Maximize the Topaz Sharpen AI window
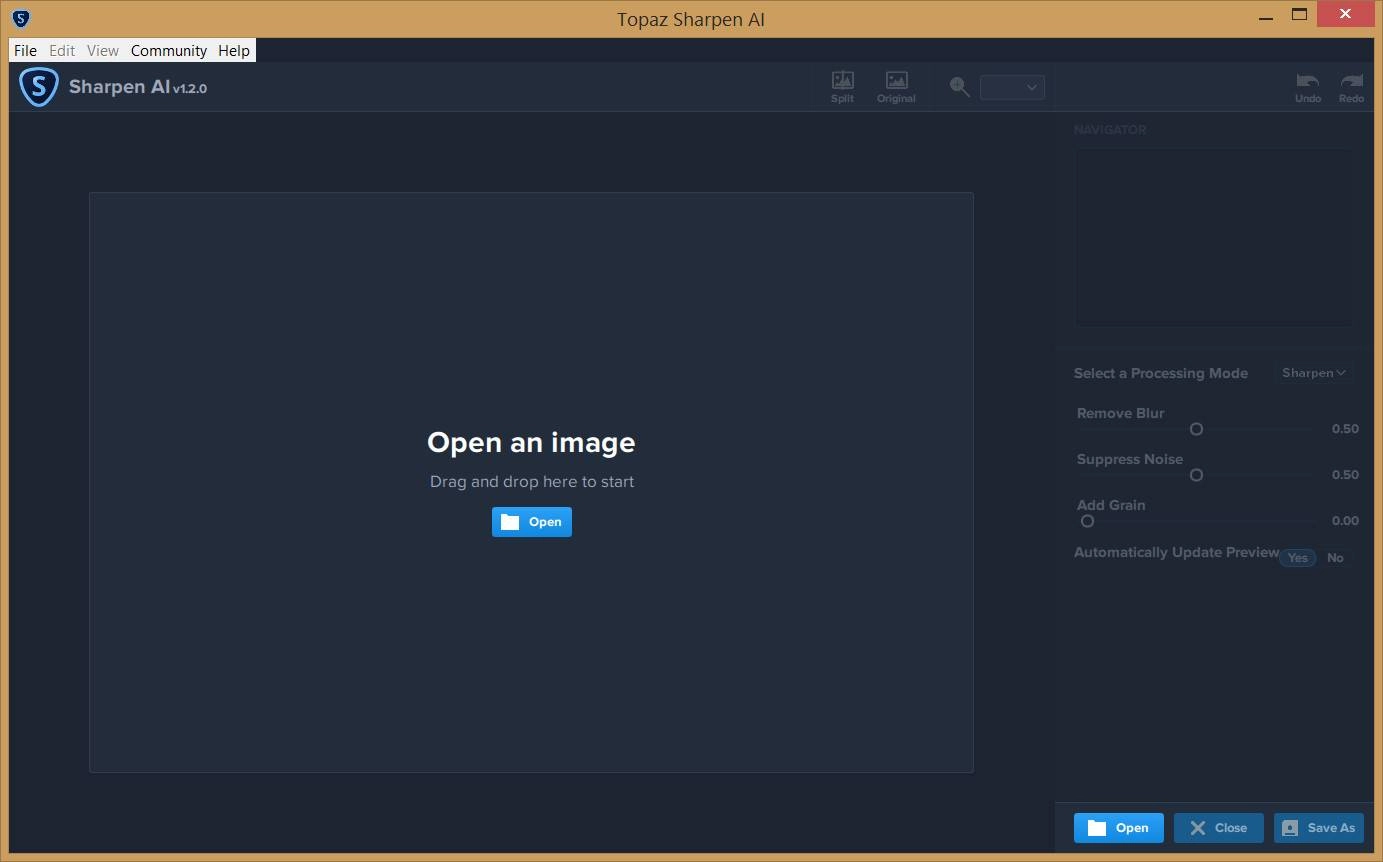Screen dimensions: 1383x862 coord(1299,14)
